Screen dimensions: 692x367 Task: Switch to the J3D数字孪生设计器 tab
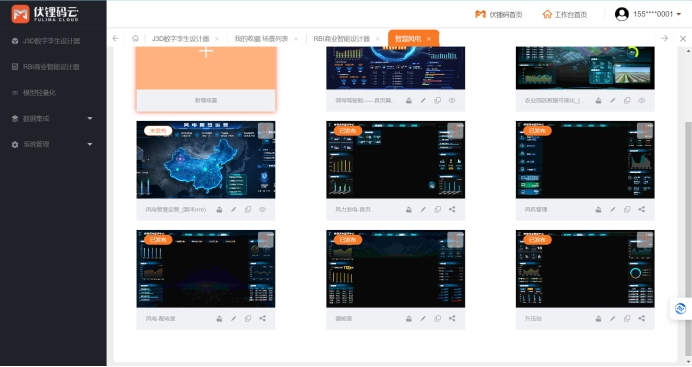tap(180, 39)
